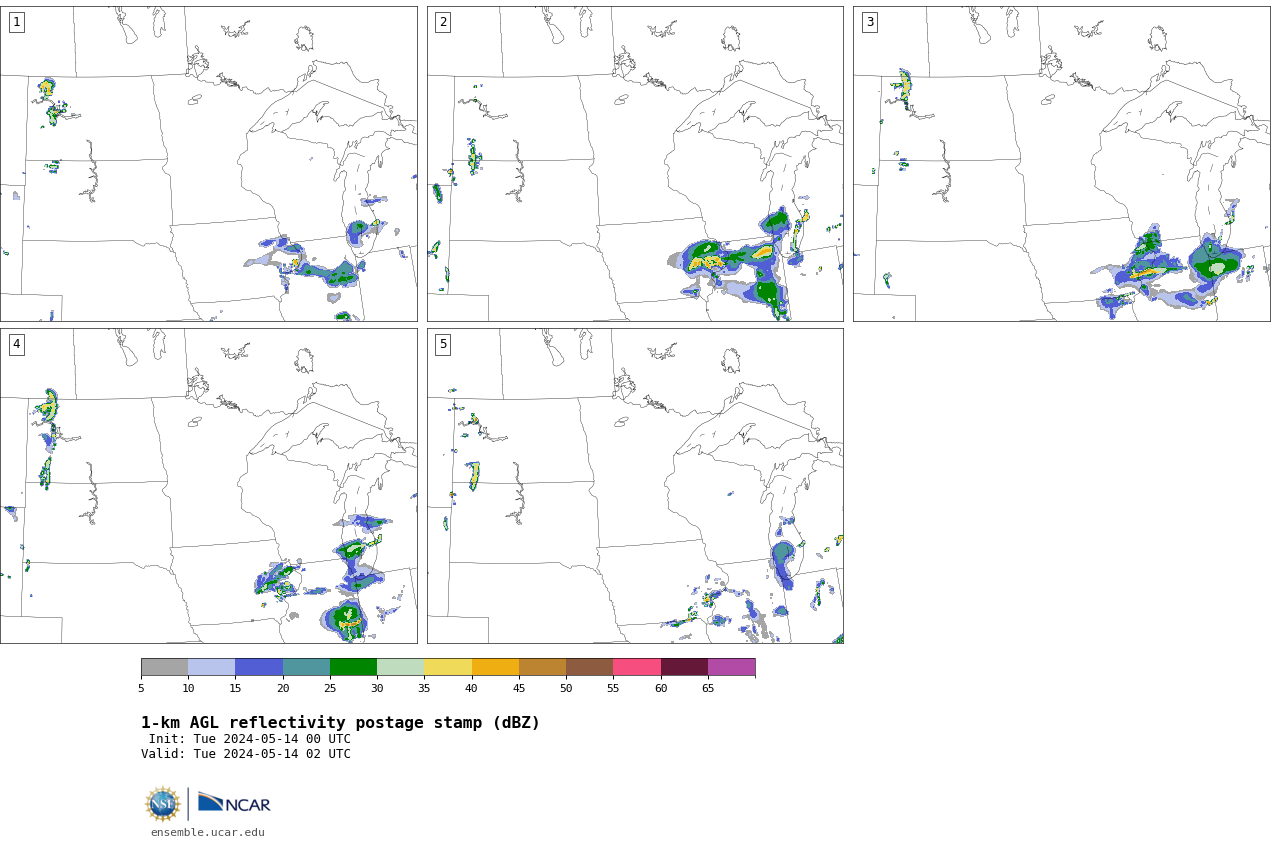Click the 'Valid: Tue 2024-05-14 02 UTC' text
The image size is (1280, 844).
246,754
